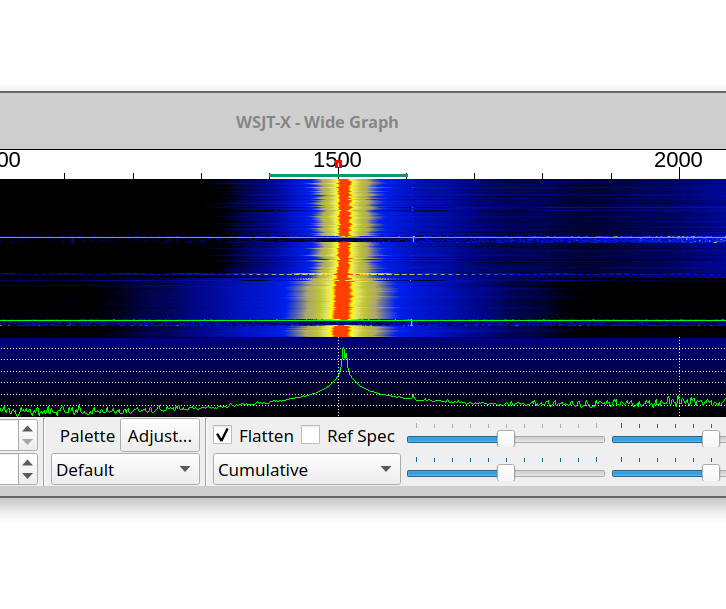
Task: Increase upper spin box with up arrow
Action: [27, 429]
